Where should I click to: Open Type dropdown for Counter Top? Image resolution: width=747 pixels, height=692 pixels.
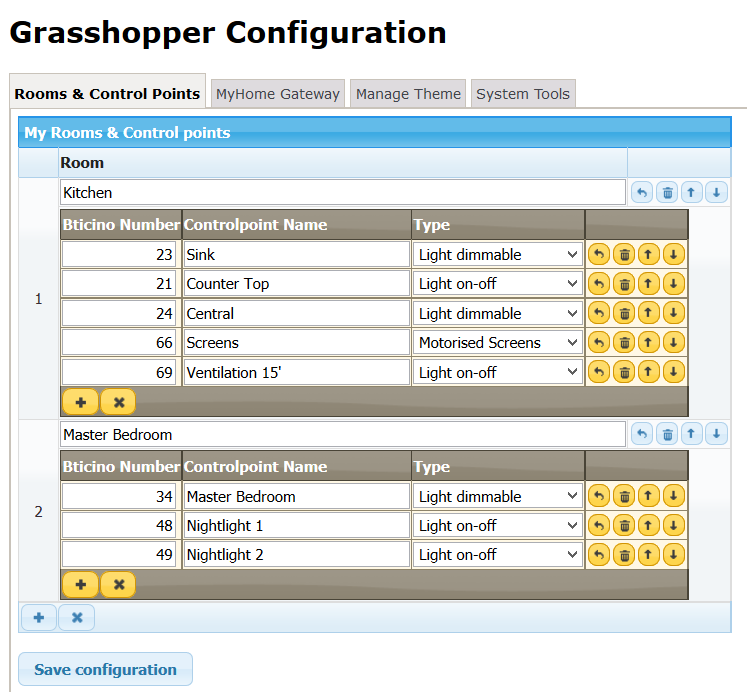pos(498,284)
